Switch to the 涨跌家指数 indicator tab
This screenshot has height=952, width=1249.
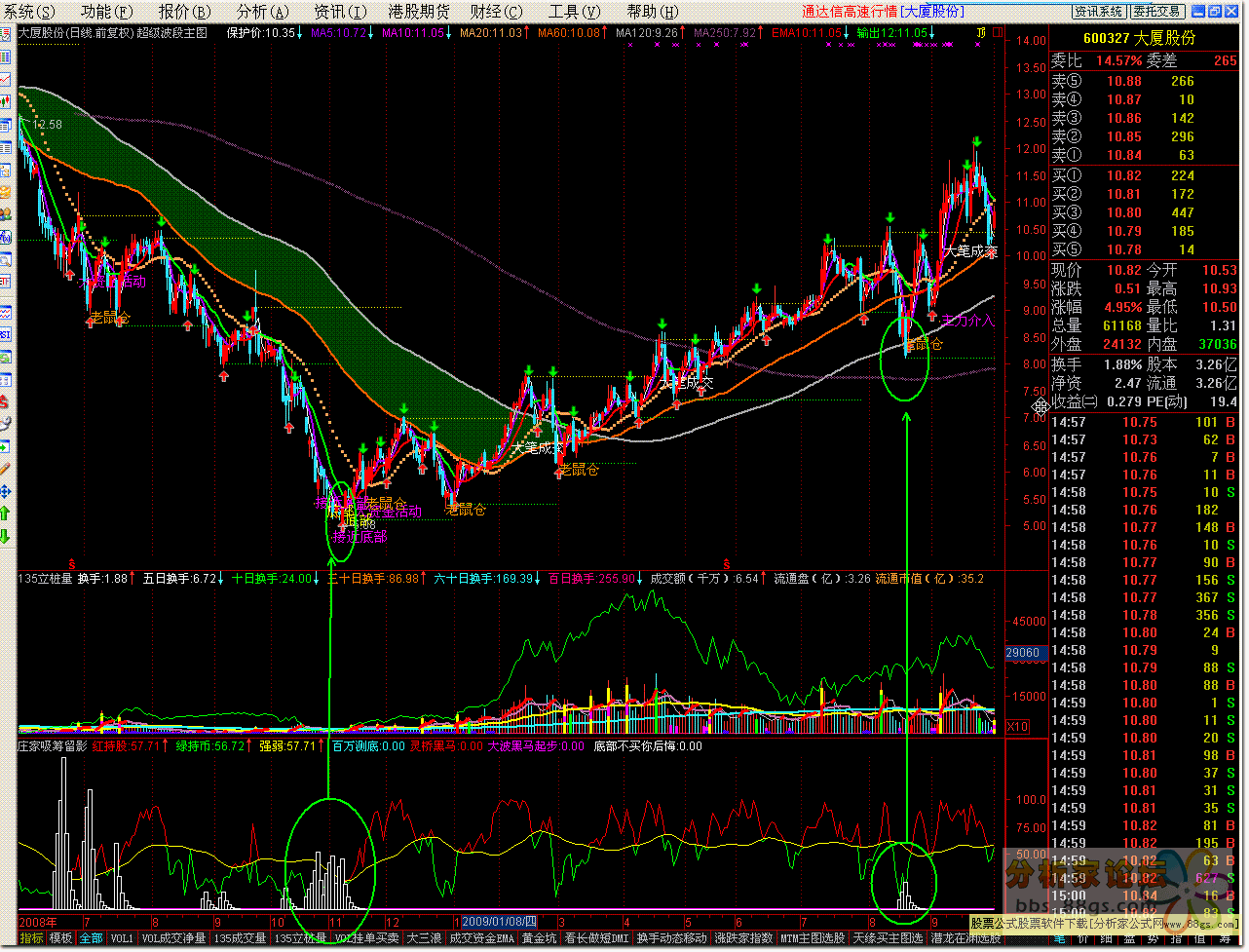[x=744, y=938]
